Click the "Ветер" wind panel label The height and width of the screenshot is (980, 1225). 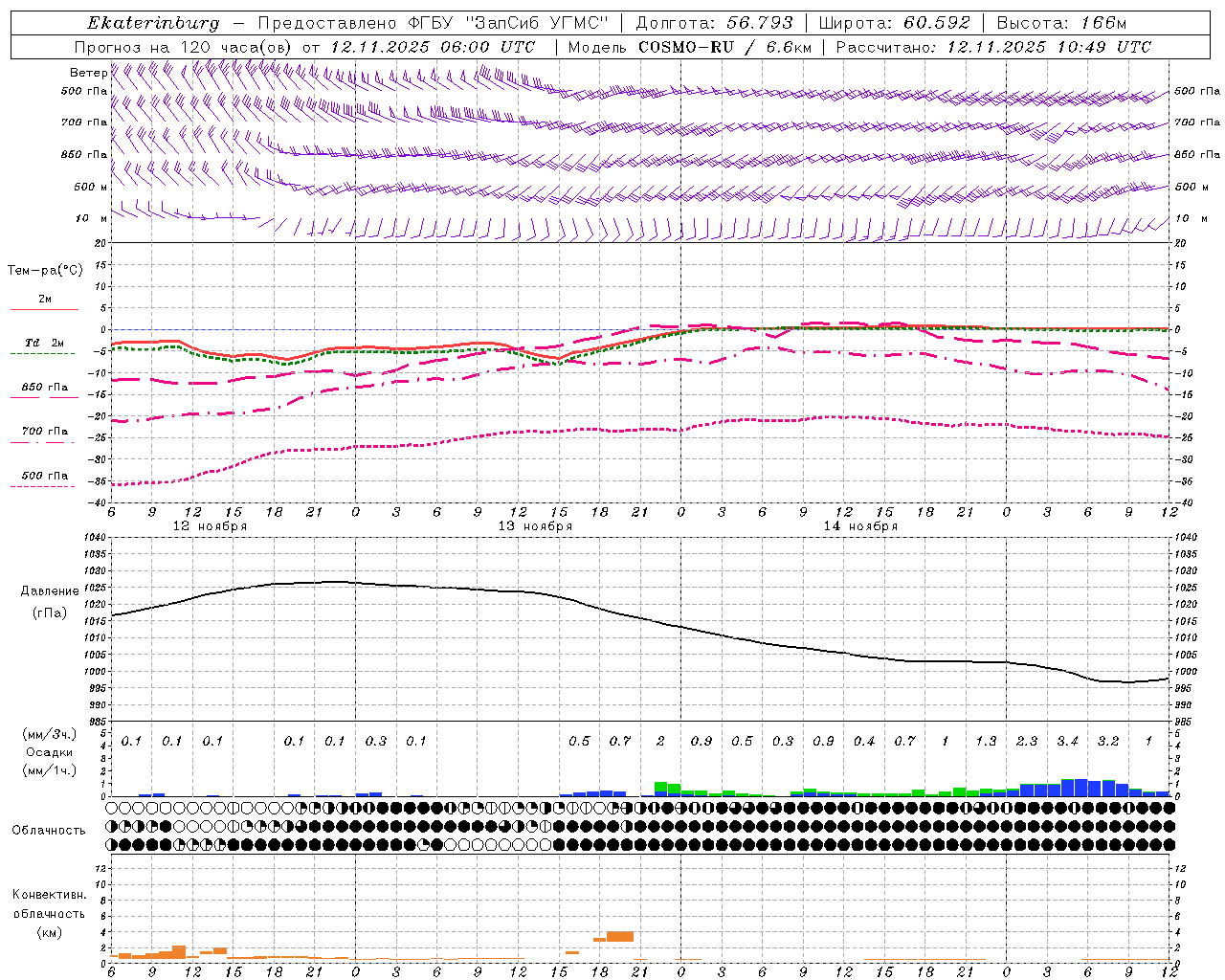pyautogui.click(x=89, y=73)
